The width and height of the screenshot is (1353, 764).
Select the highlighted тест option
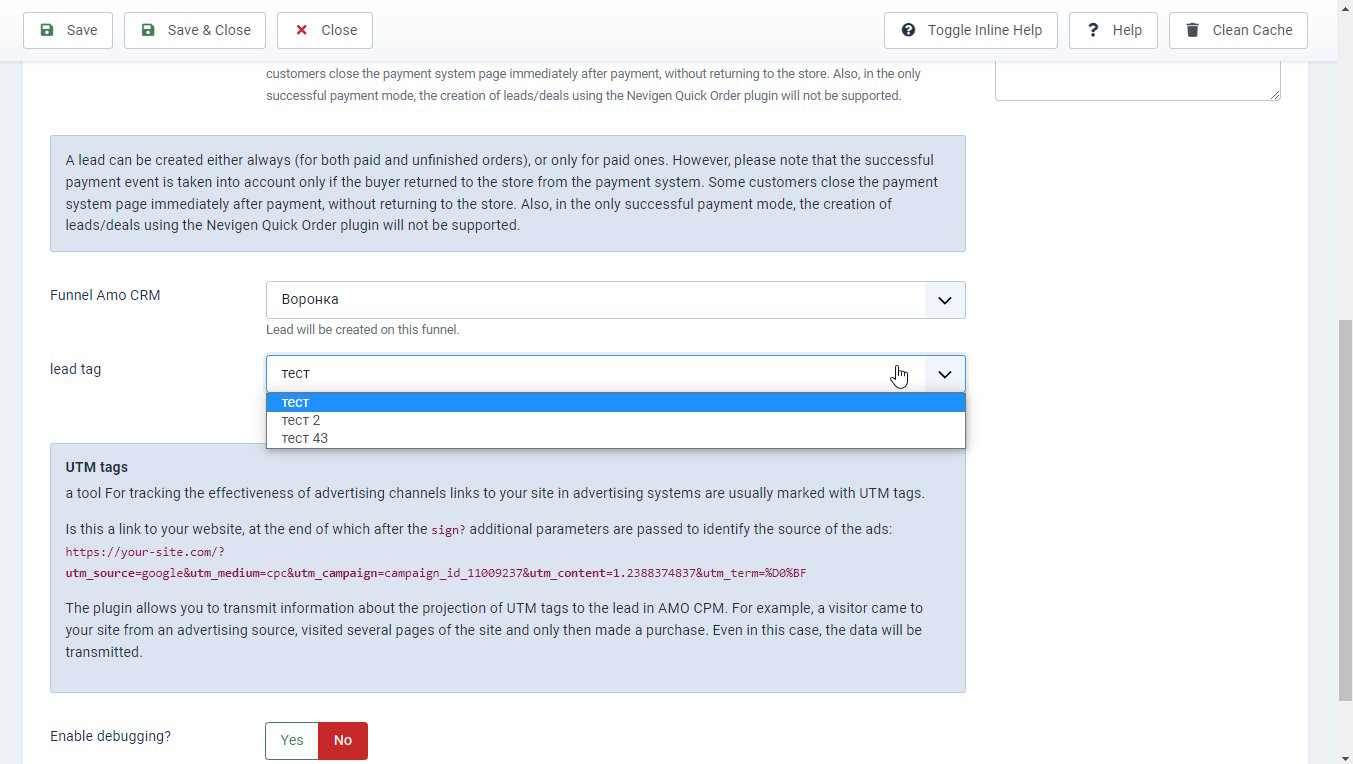coord(615,402)
